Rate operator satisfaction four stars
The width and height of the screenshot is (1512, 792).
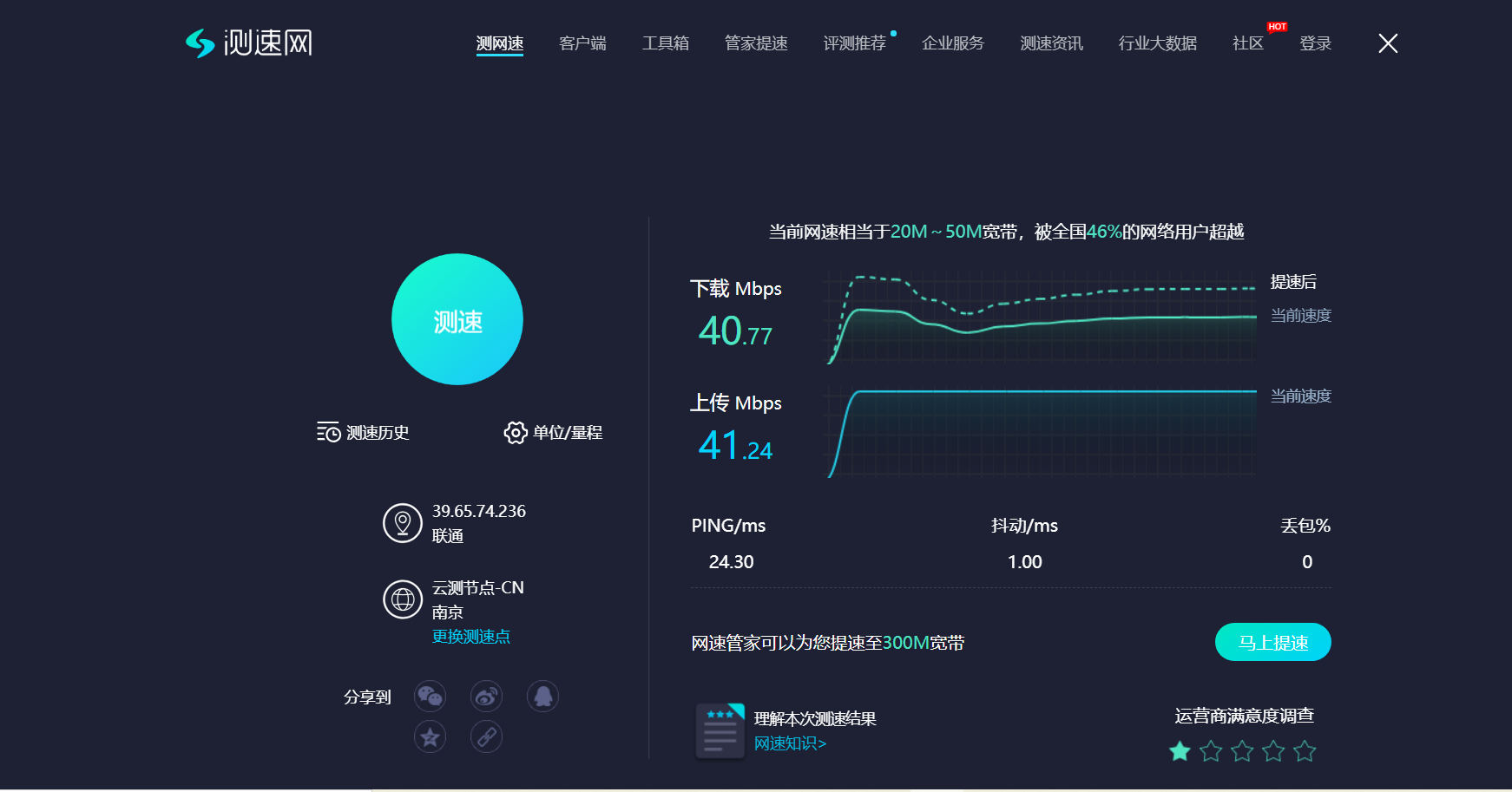click(x=1273, y=751)
